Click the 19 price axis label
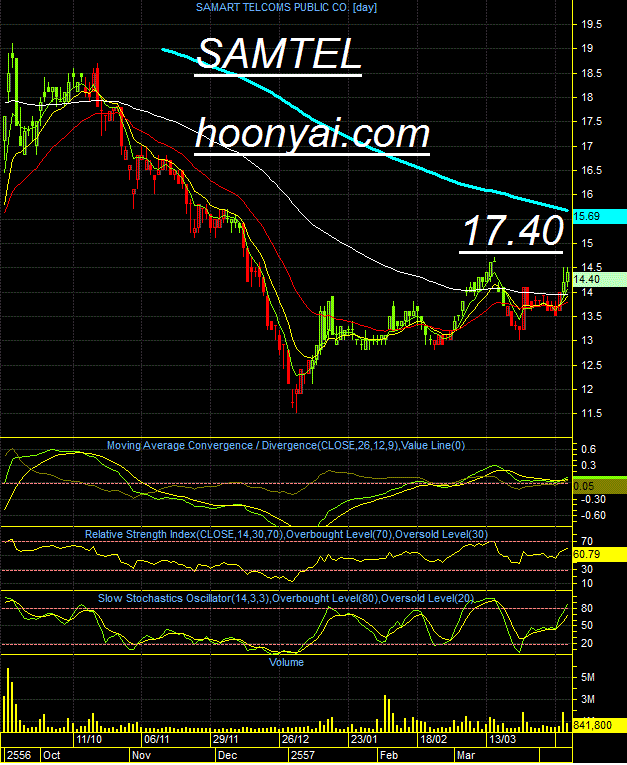The height and width of the screenshot is (765, 627). coord(587,48)
